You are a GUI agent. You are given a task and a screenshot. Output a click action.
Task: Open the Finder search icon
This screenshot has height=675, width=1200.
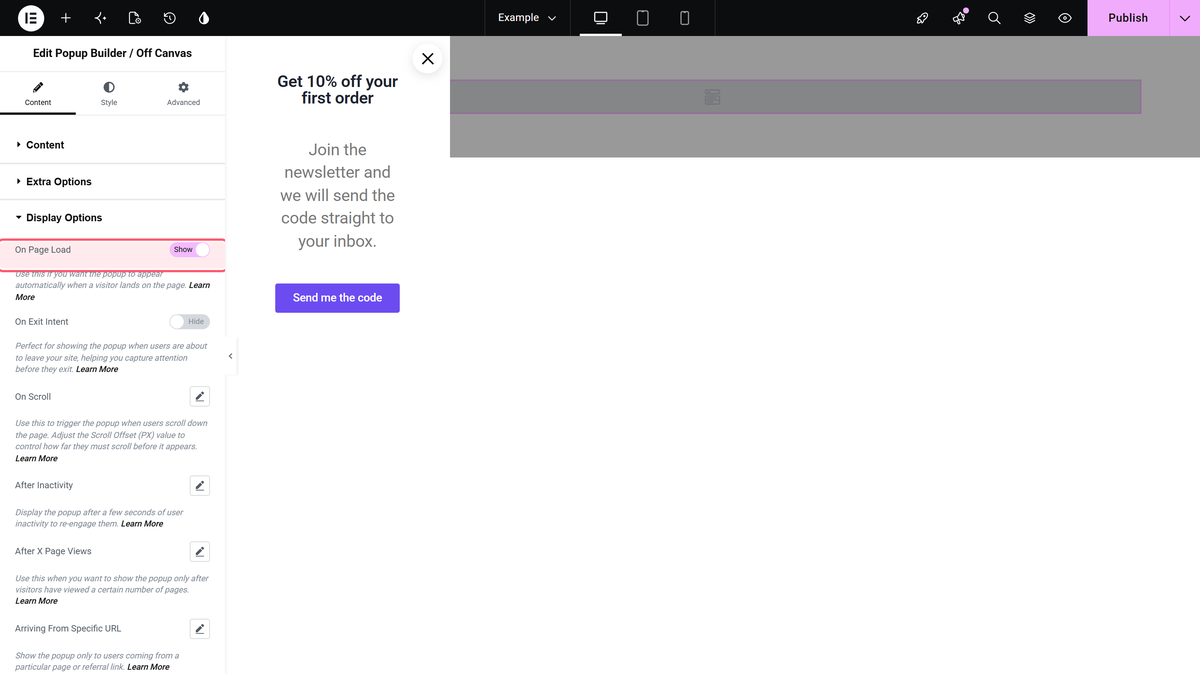[x=994, y=18]
